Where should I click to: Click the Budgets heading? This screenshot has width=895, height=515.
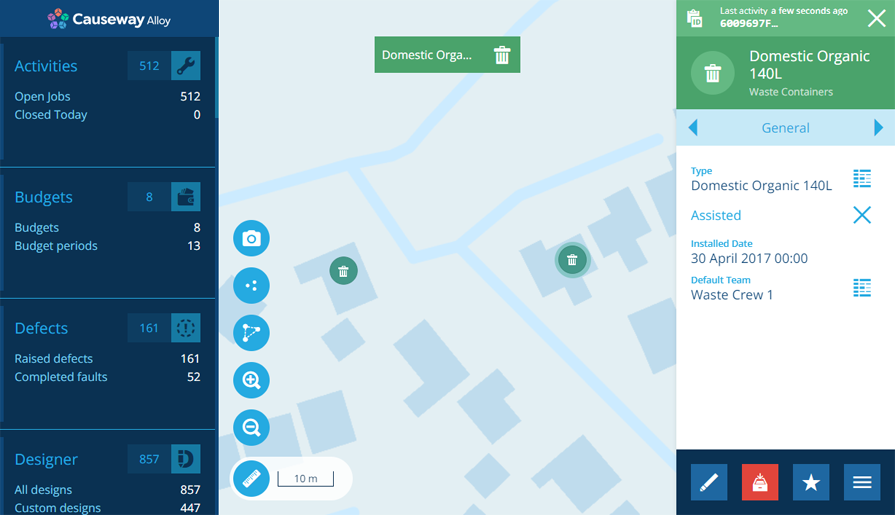click(x=43, y=198)
